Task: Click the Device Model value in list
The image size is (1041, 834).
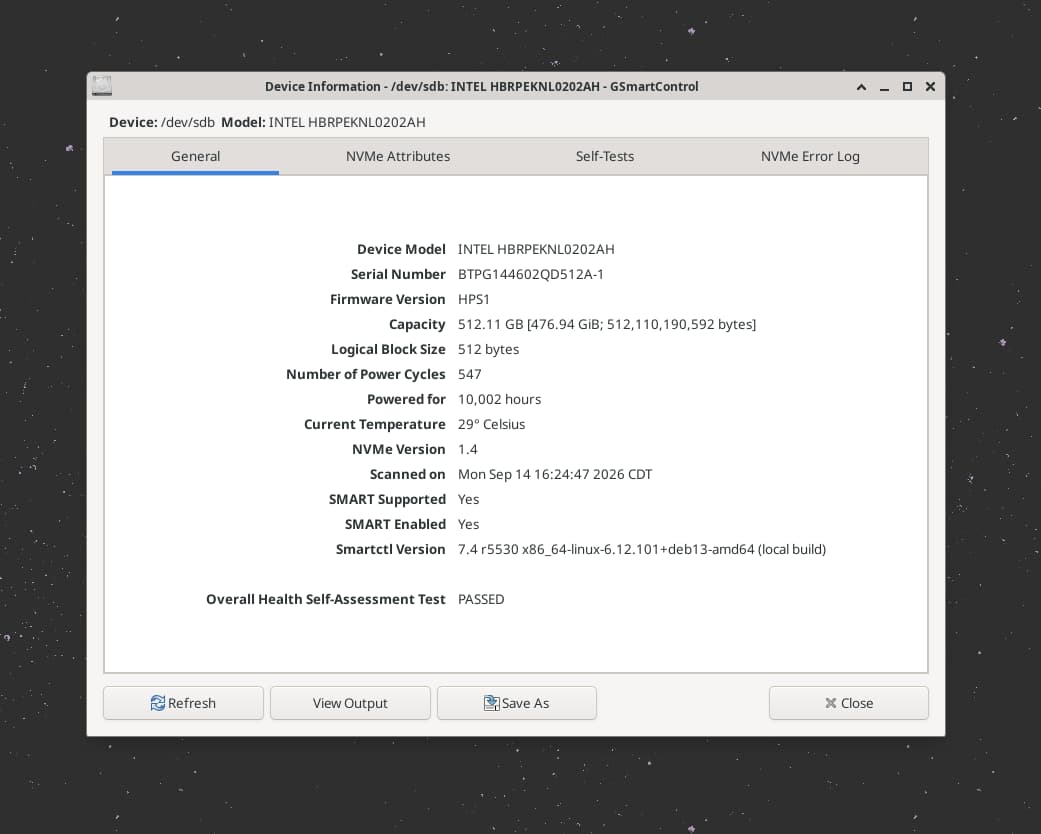Action: pos(536,249)
